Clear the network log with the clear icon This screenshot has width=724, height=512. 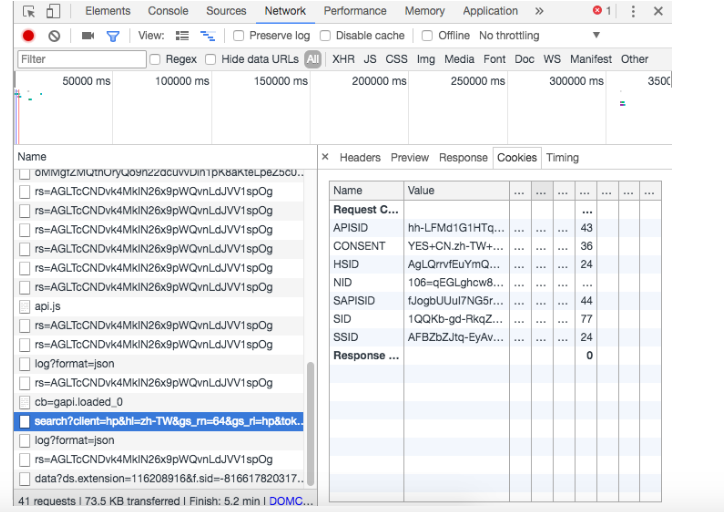point(54,36)
